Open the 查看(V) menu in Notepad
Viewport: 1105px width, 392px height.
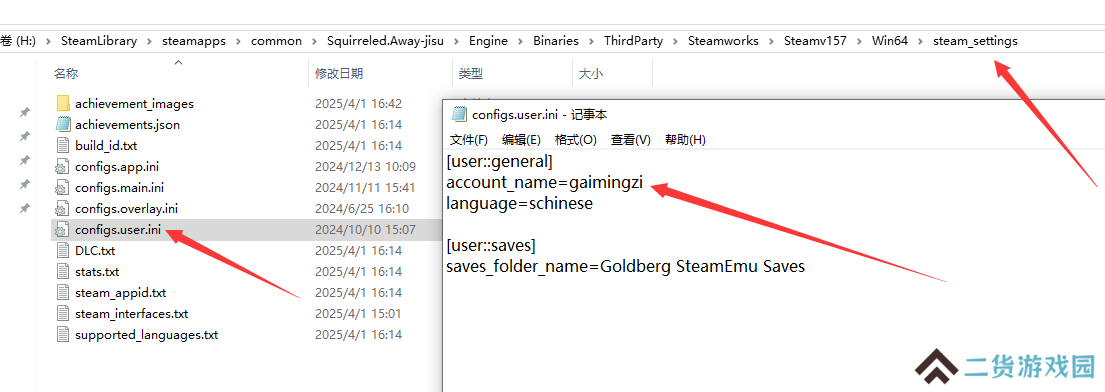[631, 140]
